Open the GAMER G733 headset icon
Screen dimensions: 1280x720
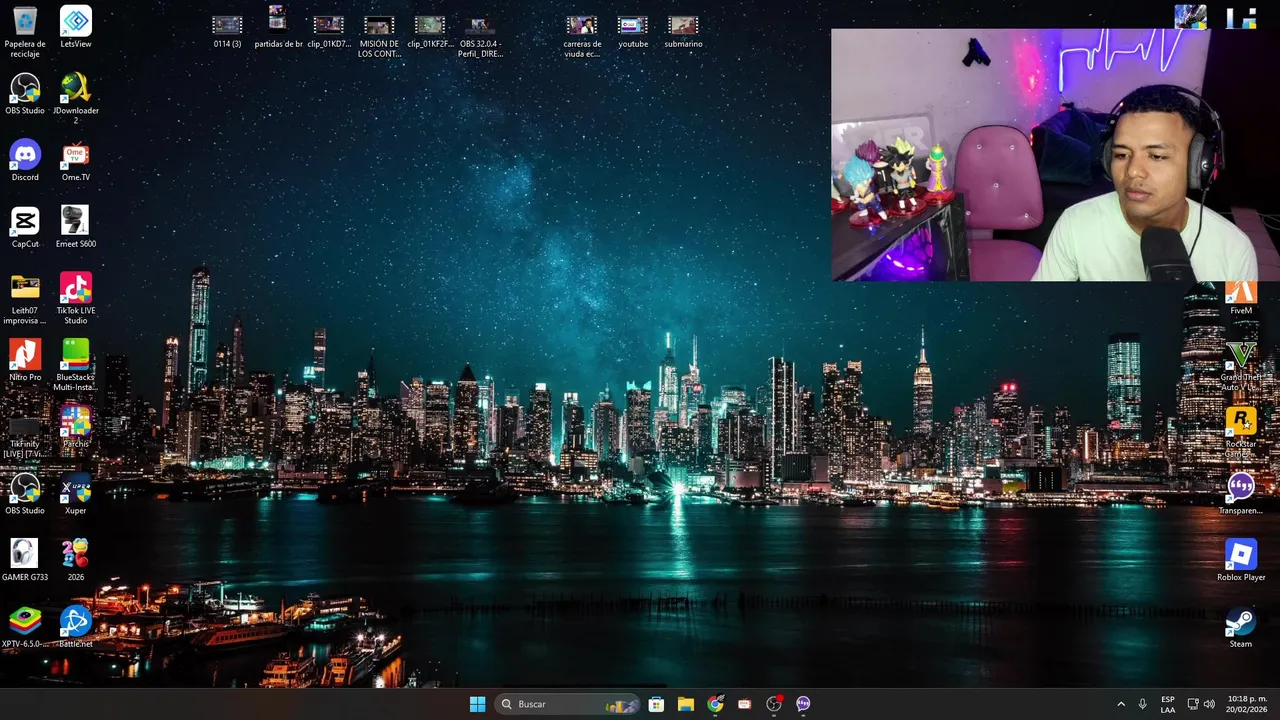[25, 560]
